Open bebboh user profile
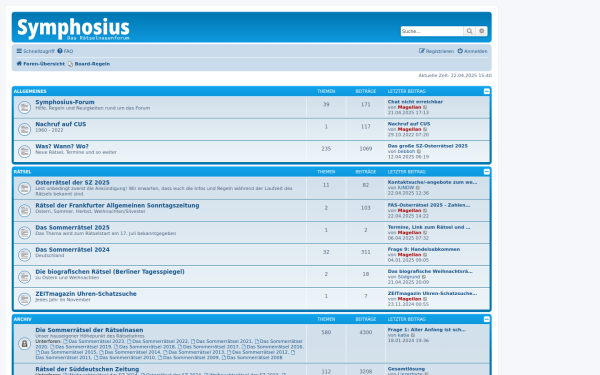 (406, 152)
